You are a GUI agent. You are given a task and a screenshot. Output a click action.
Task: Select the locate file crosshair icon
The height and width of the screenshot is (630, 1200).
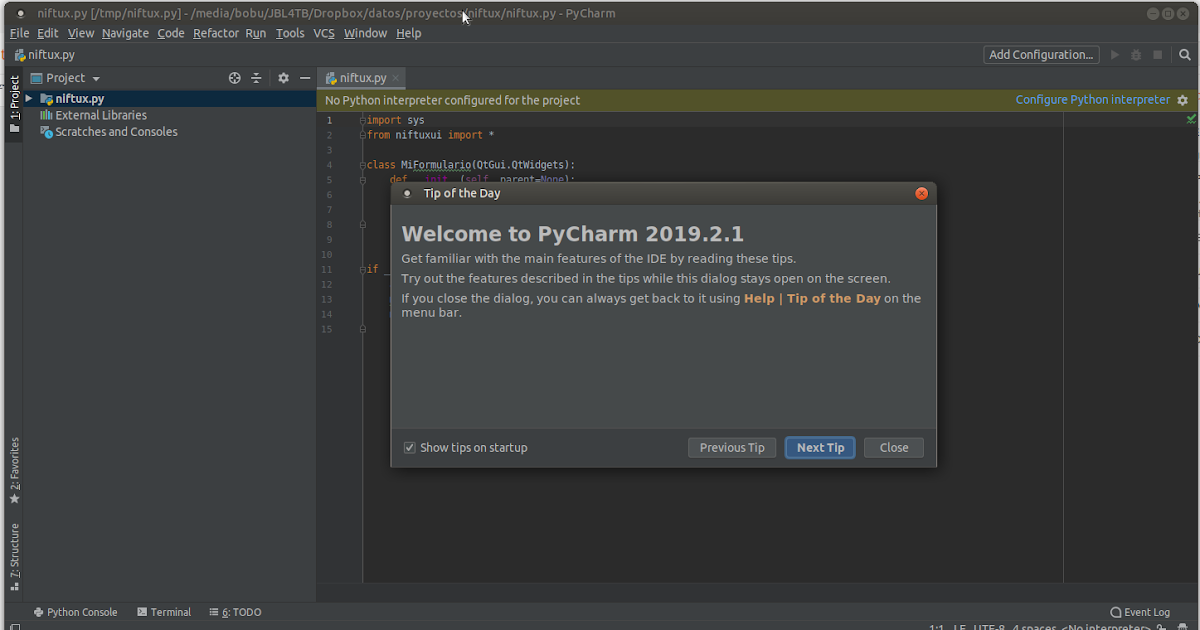coord(234,78)
